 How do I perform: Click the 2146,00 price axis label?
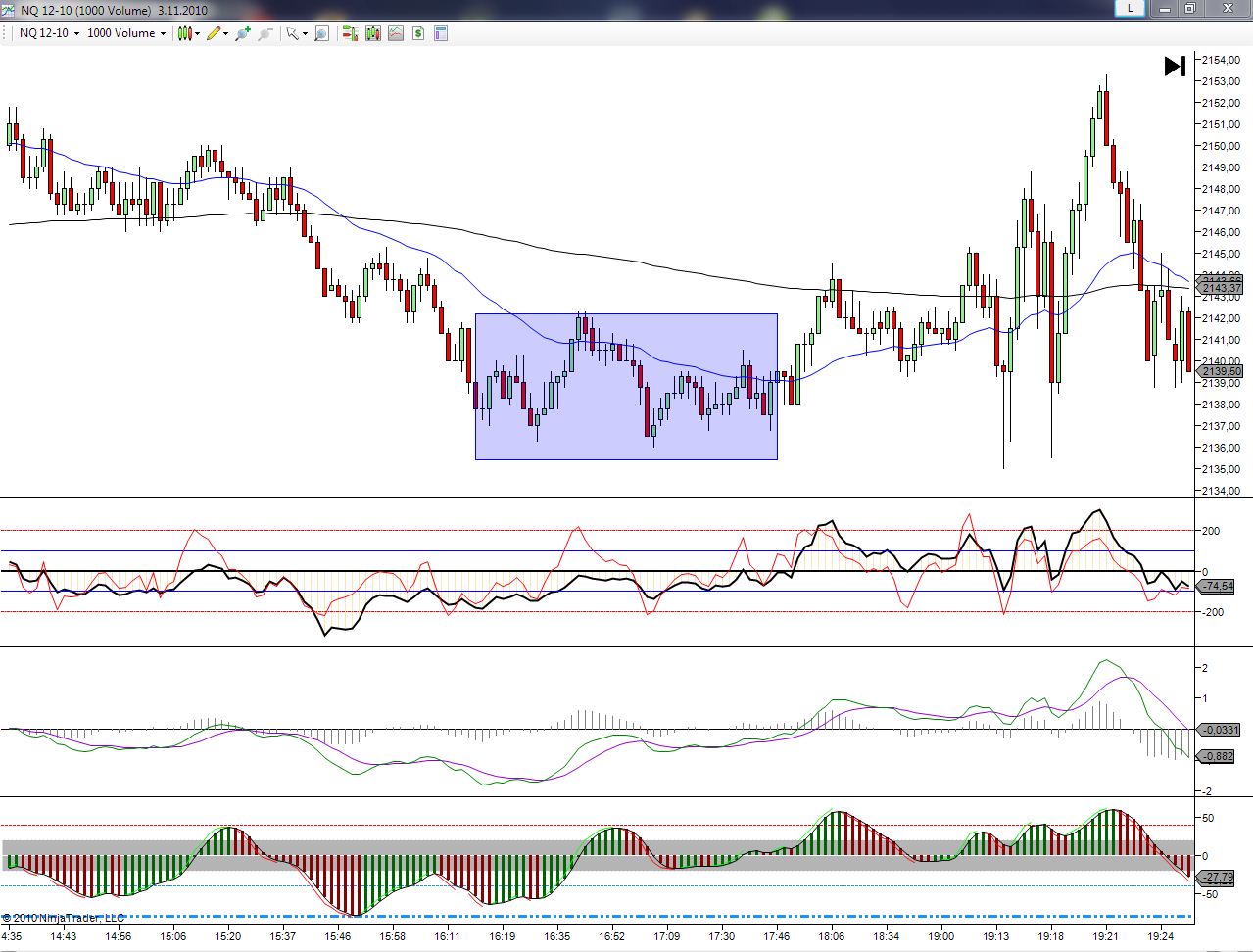click(1222, 232)
